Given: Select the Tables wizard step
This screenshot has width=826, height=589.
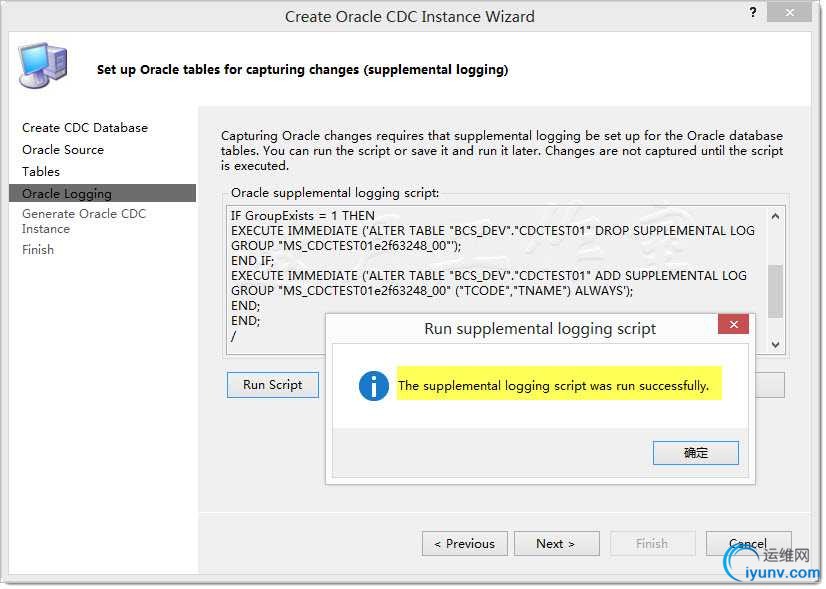Looking at the screenshot, I should tap(41, 172).
